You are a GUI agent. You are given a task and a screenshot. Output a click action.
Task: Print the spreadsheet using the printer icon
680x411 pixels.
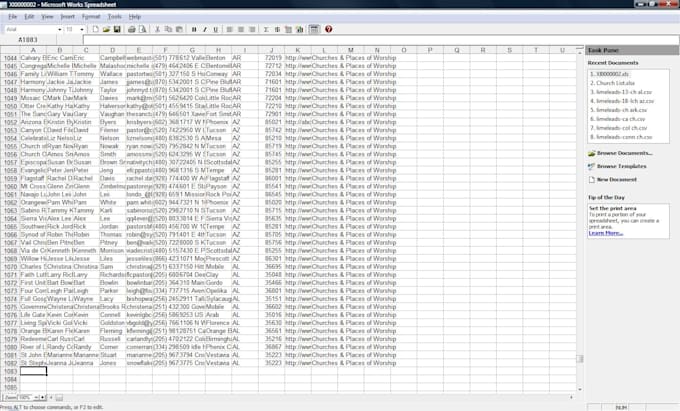[131, 29]
